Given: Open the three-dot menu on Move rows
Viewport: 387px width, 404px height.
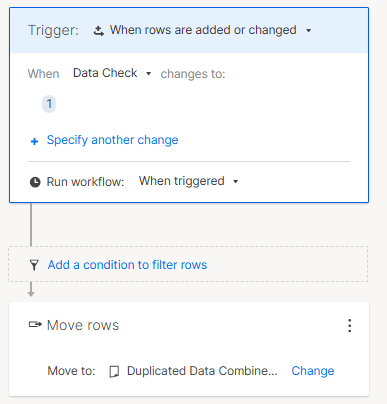Looking at the screenshot, I should 350,325.
